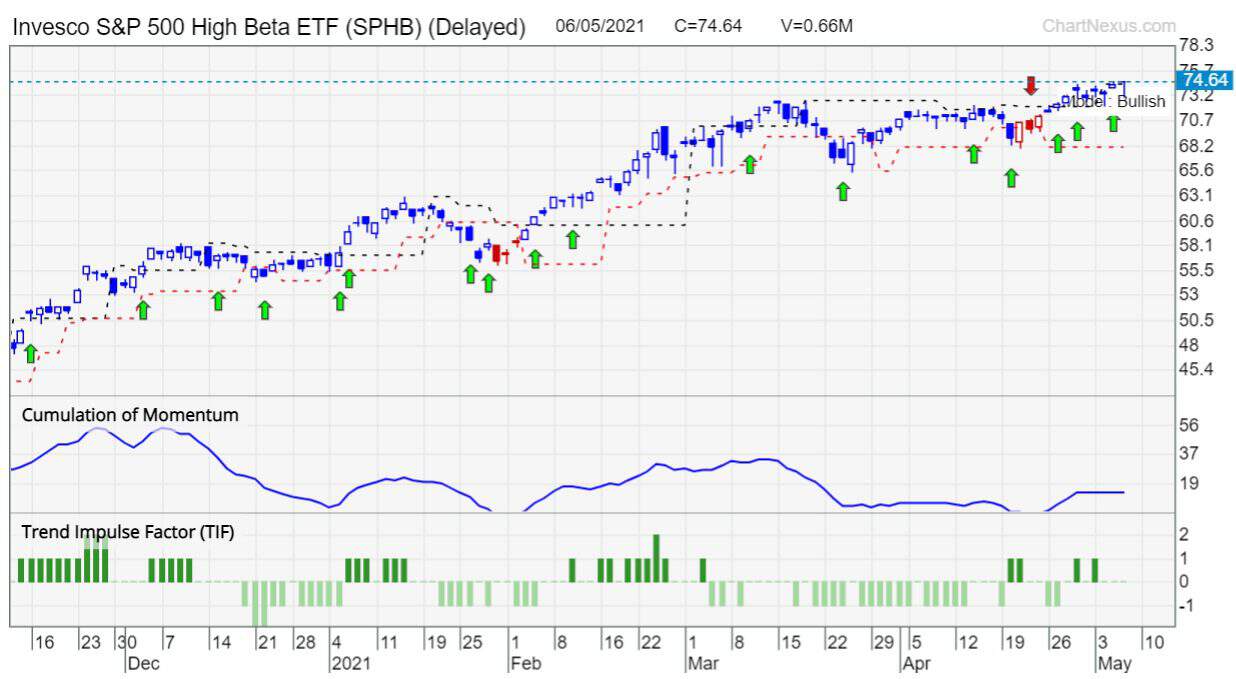
Task: Click the tallest TIF bar in late February
Action: [x=657, y=558]
